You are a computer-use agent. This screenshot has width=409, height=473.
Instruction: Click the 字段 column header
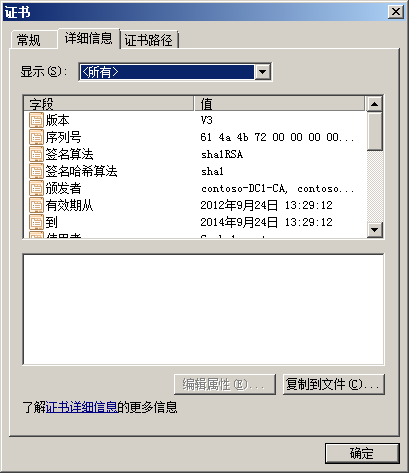[x=109, y=104]
